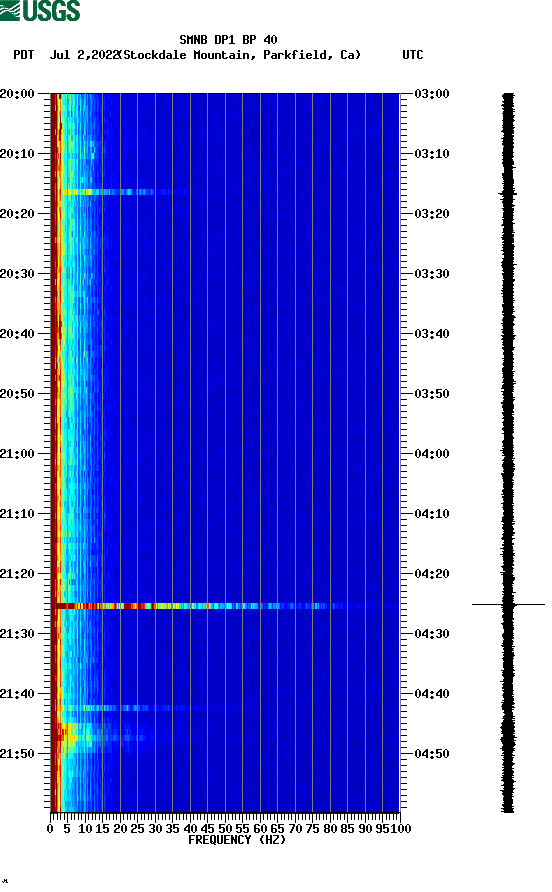552x892 pixels.
Task: Click the seismogram spike line near 04:25
Action: coord(508,604)
